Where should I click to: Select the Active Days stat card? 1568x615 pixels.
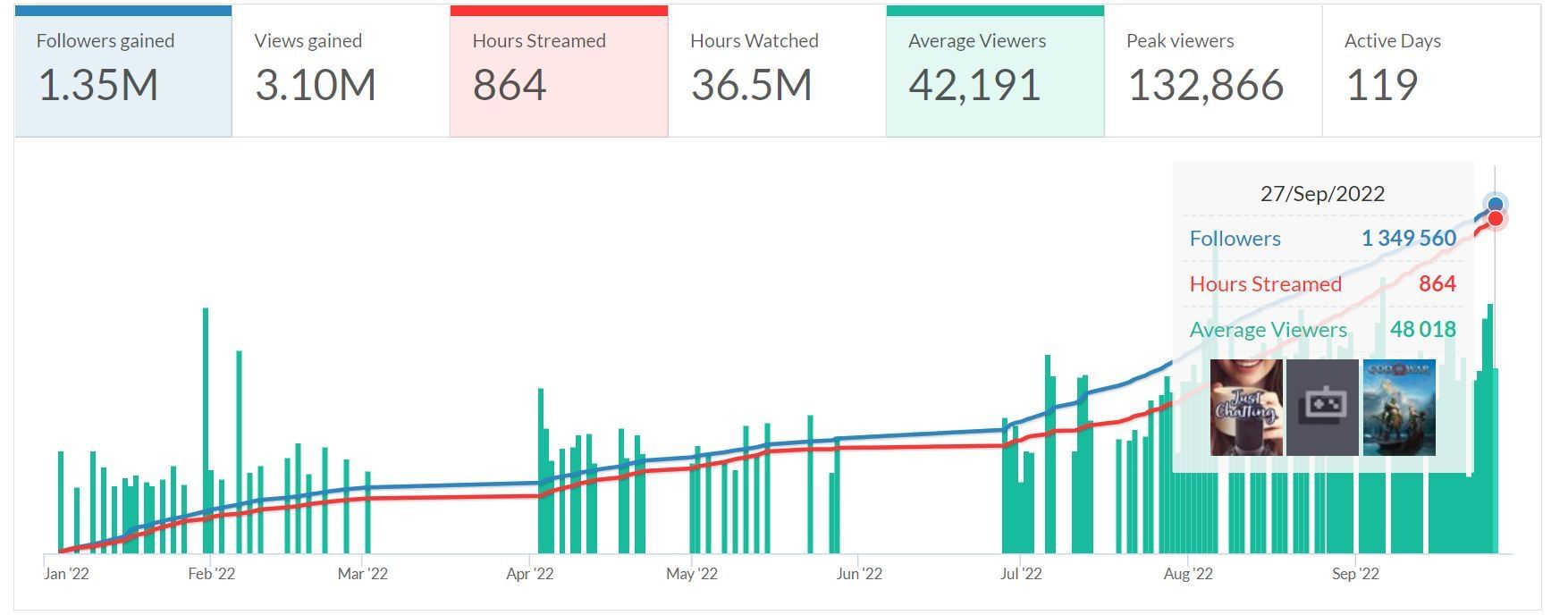1430,73
